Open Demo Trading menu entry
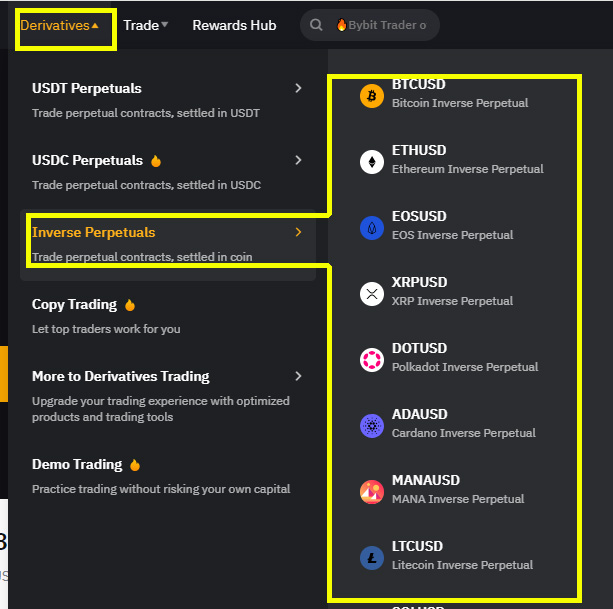Viewport: 613px width, 609px height. click(168, 476)
